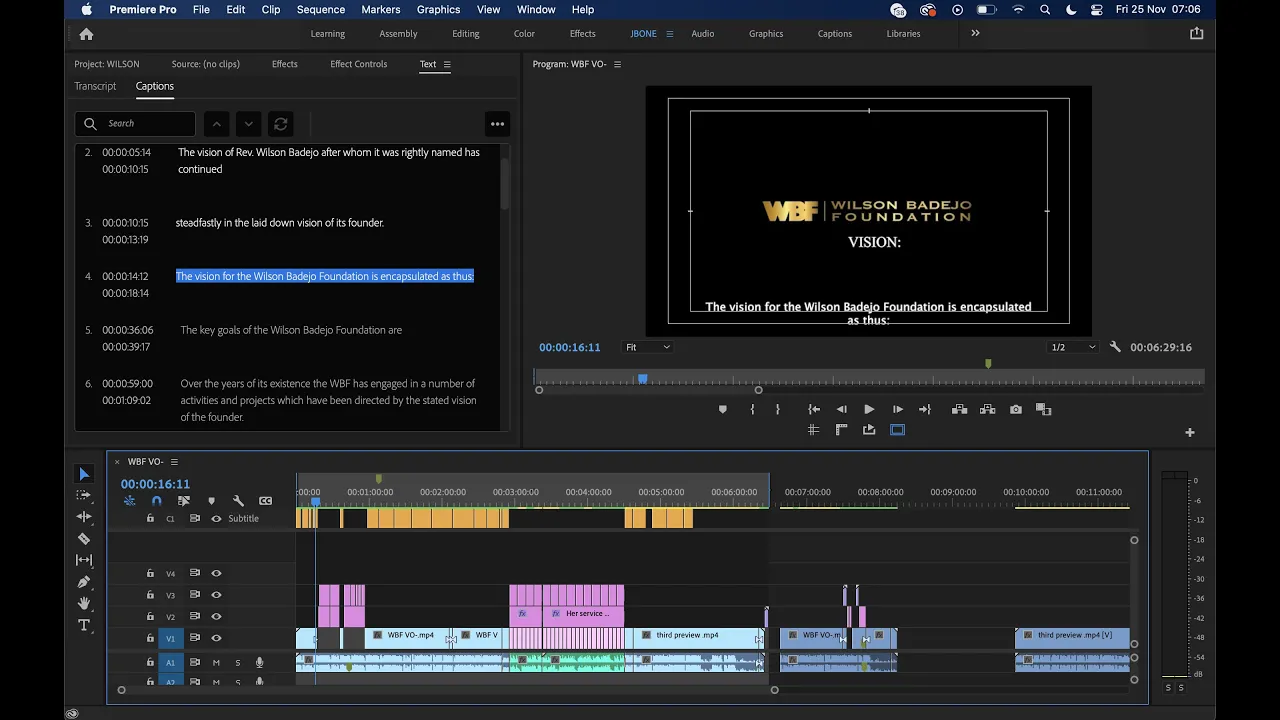Step forward one frame
1280x720 pixels.
(x=897, y=409)
